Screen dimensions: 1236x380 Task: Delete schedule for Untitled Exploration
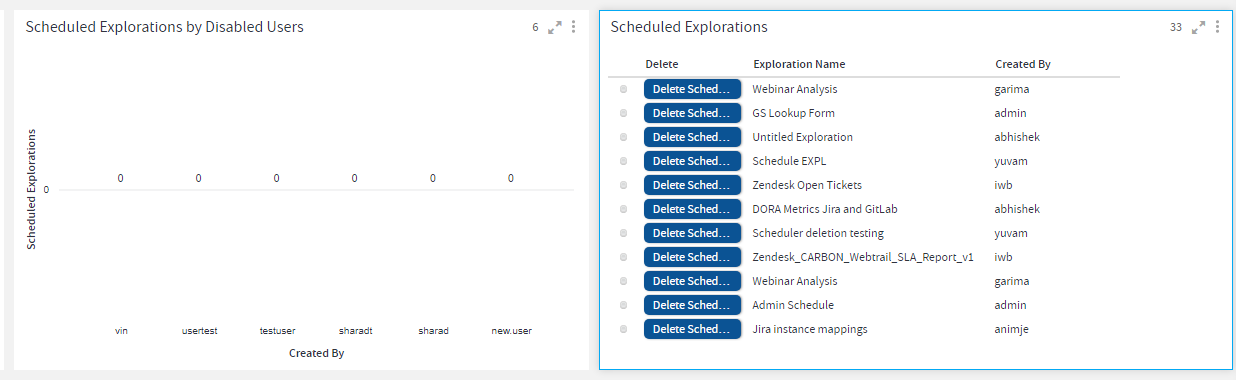(x=692, y=137)
